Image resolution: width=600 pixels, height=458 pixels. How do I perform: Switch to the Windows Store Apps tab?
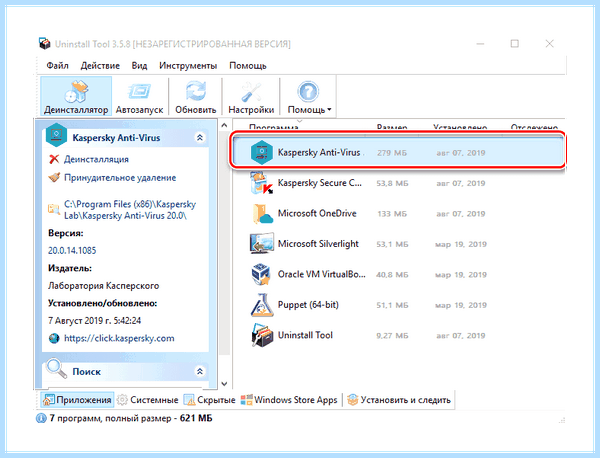tap(289, 400)
